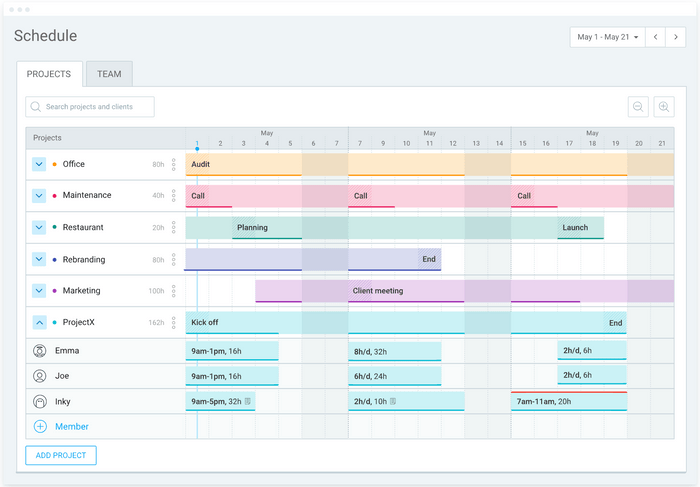Expand the Restaurant project row
Image resolution: width=700 pixels, height=487 pixels.
tap(39, 227)
